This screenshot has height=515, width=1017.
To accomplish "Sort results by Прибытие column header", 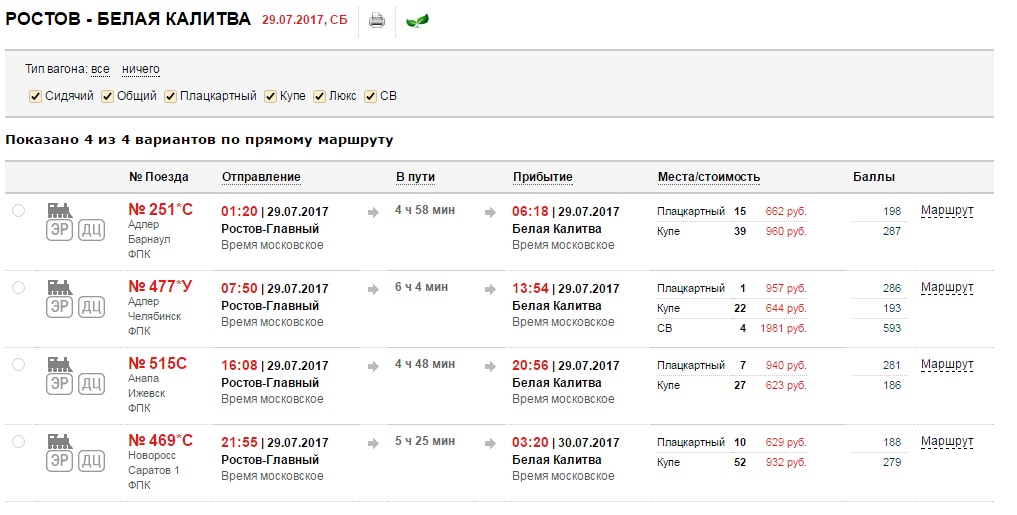I will click(x=542, y=177).
